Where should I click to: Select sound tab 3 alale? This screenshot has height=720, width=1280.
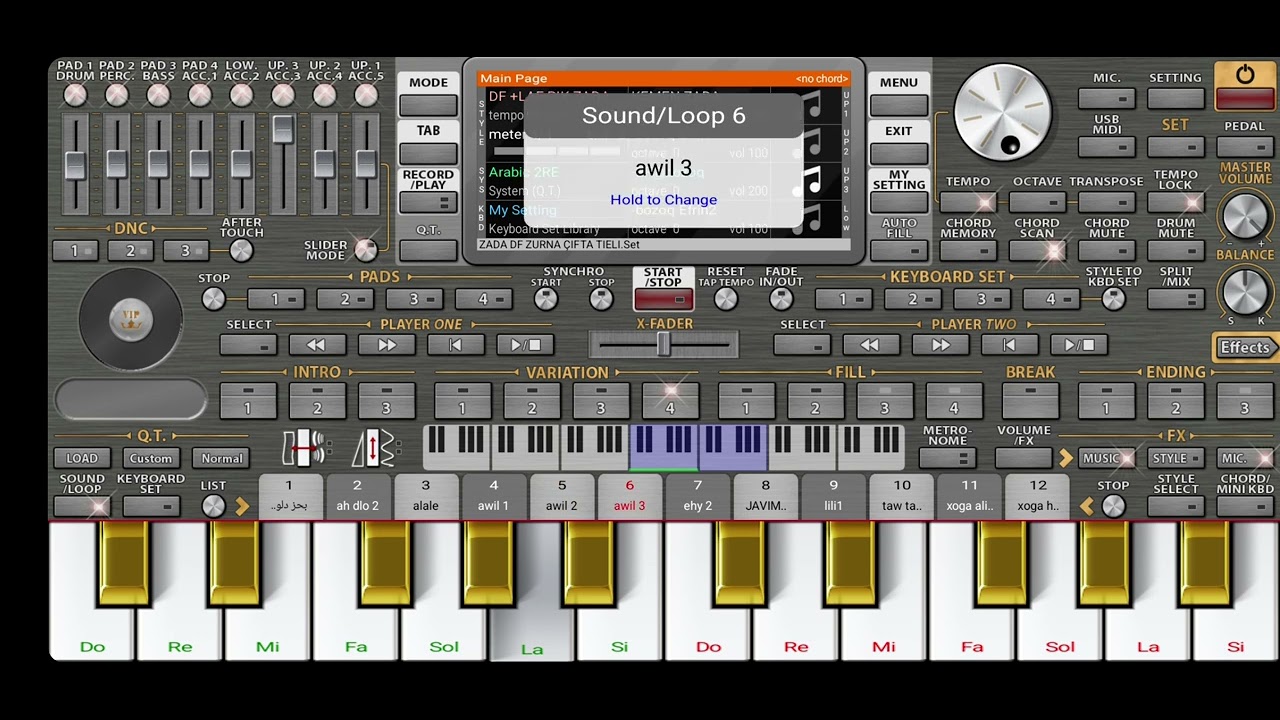click(425, 496)
